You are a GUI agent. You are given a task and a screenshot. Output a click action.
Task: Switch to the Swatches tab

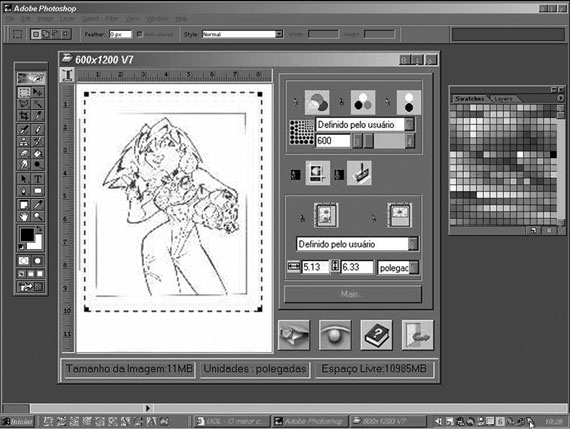click(470, 99)
